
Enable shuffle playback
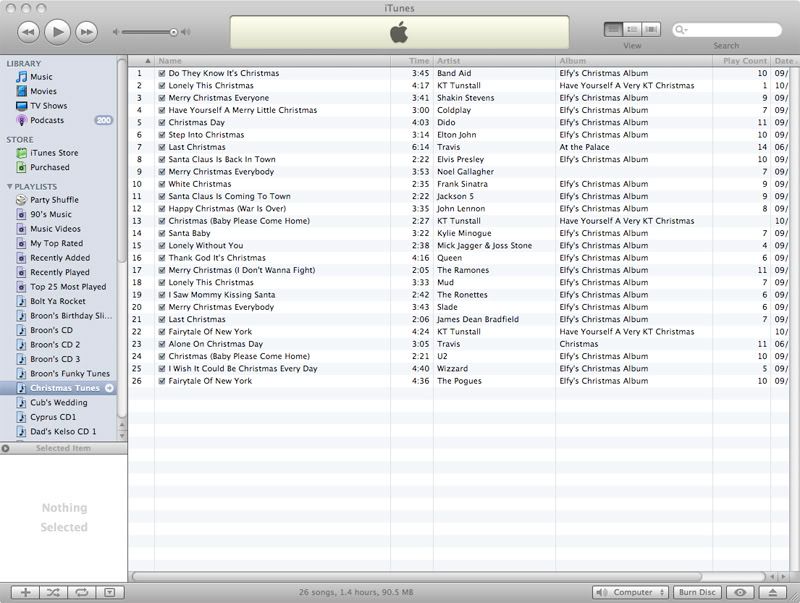(x=53, y=592)
